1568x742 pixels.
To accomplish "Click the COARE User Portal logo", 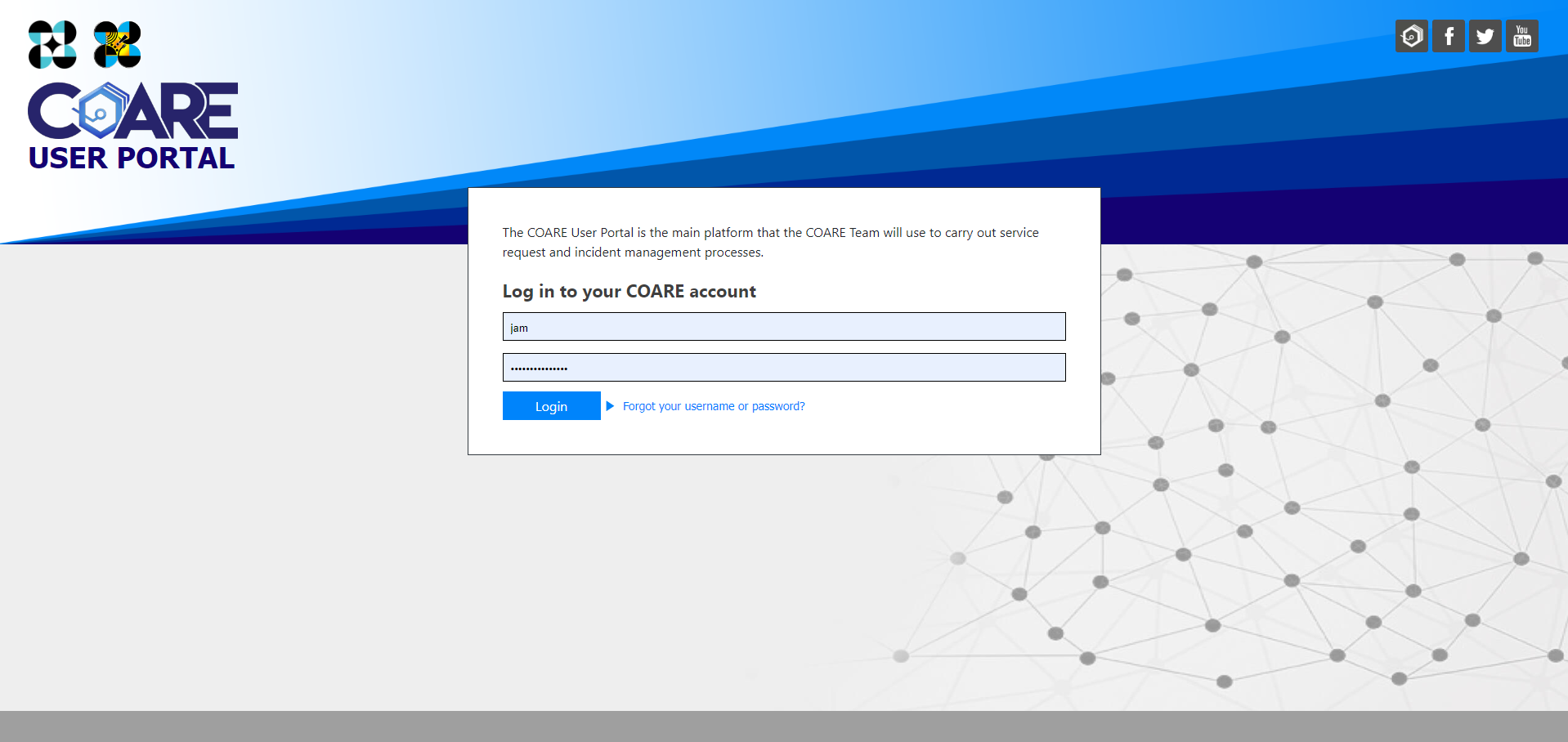I will pyautogui.click(x=133, y=125).
